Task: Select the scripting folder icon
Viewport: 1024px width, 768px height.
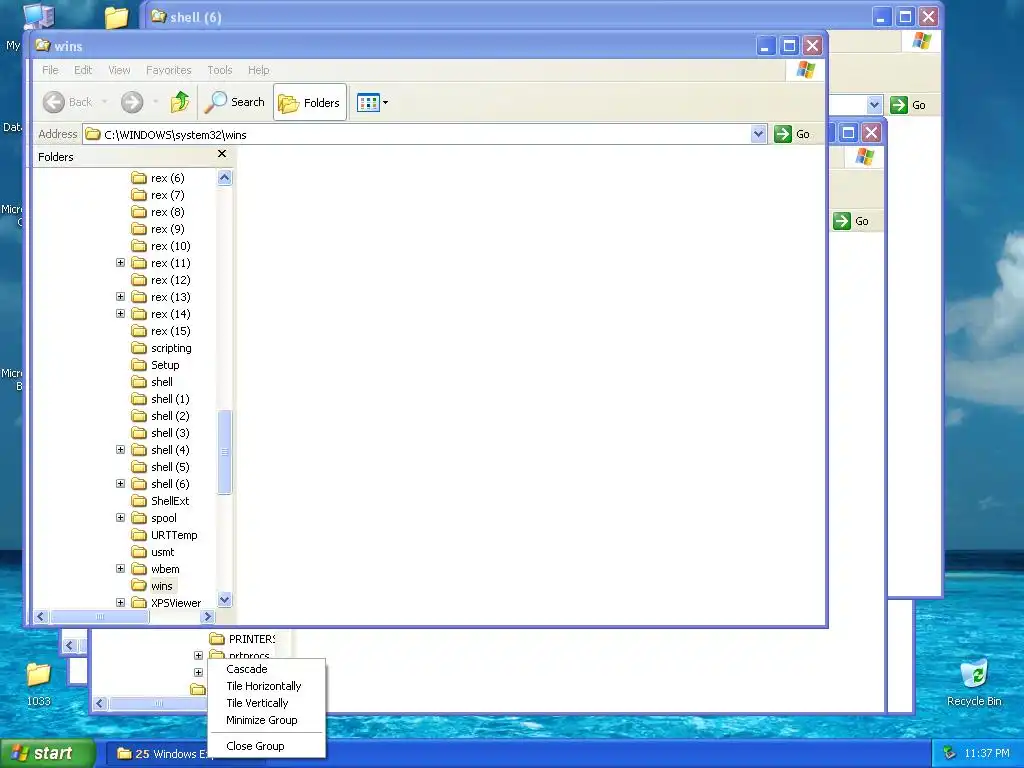Action: pos(138,347)
